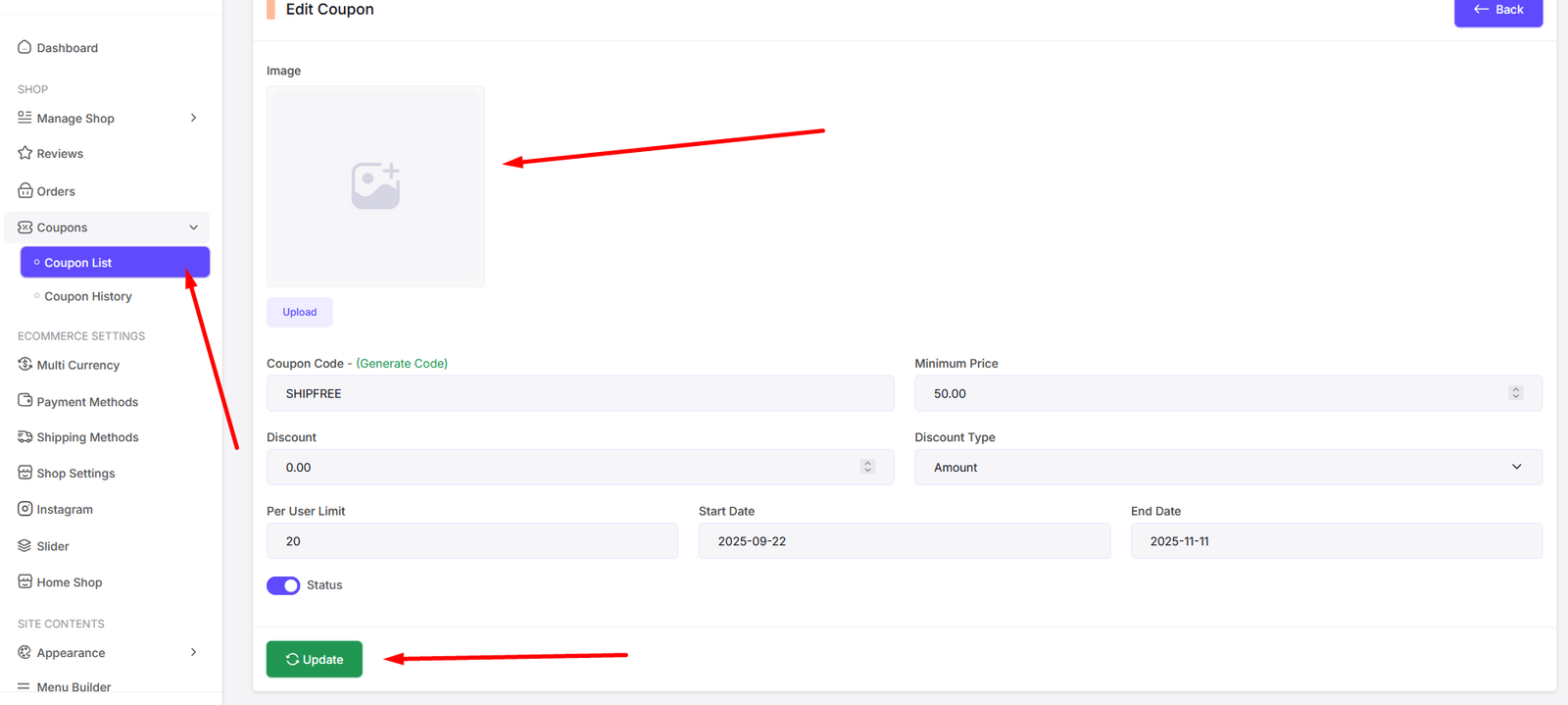
Task: Open Coupon History menu item
Action: pyautogui.click(x=87, y=296)
